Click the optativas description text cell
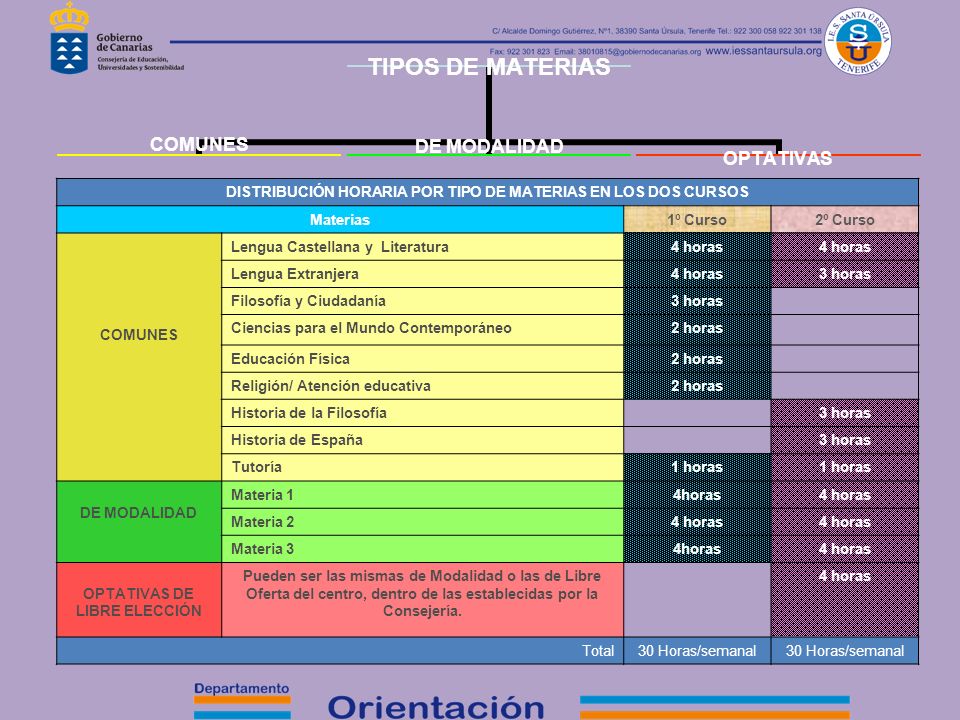960x720 pixels. [x=422, y=600]
